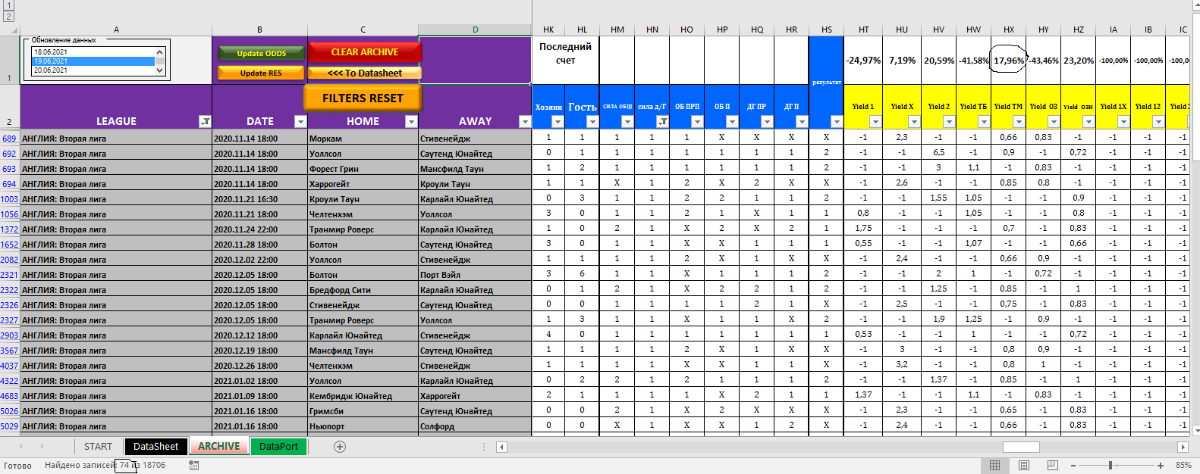Screen dimensions: 1200x474
Task: Click the outline level 2 expand button
Action: point(9,17)
